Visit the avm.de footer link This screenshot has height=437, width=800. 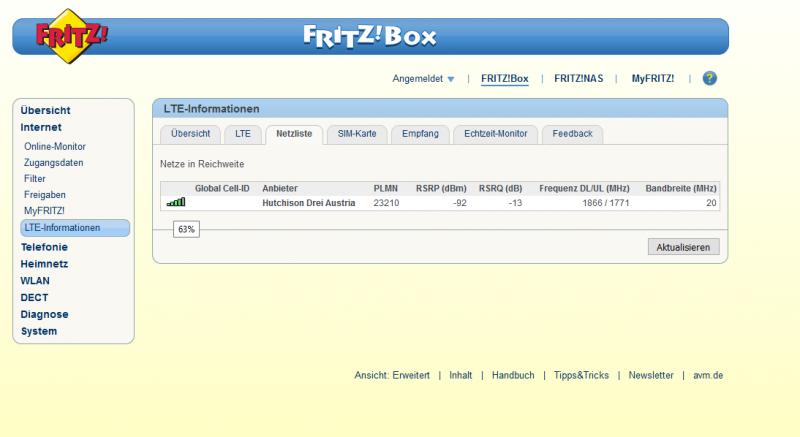coord(708,375)
